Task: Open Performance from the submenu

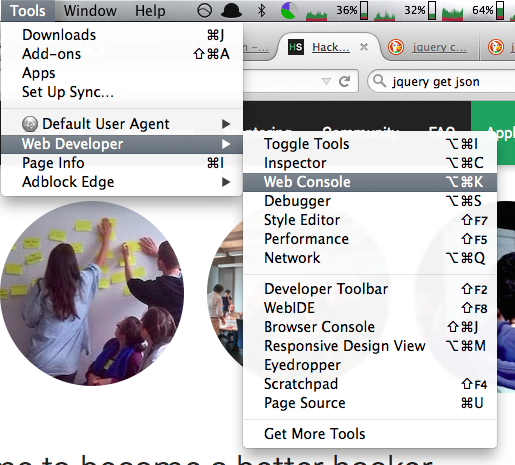Action: [x=370, y=239]
